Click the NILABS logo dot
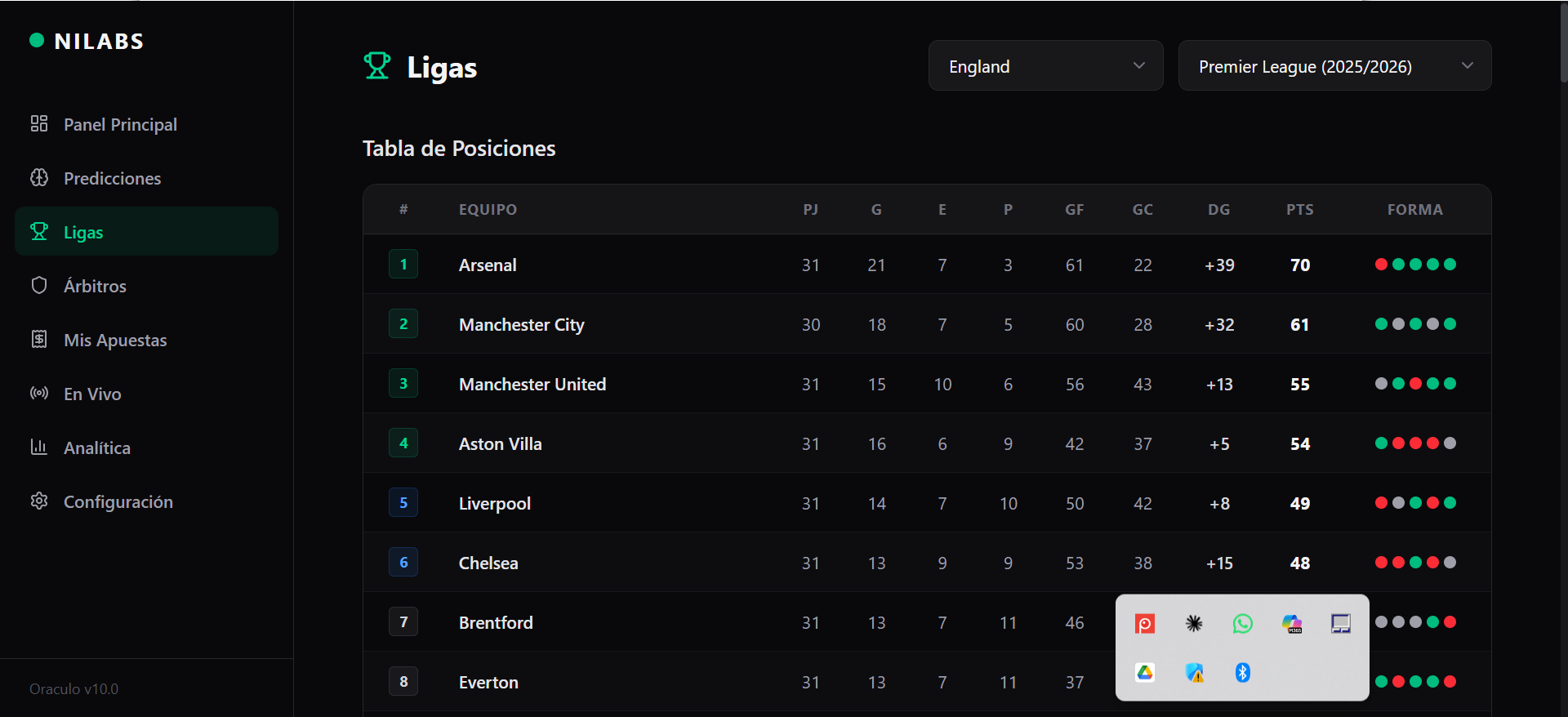 pos(36,39)
